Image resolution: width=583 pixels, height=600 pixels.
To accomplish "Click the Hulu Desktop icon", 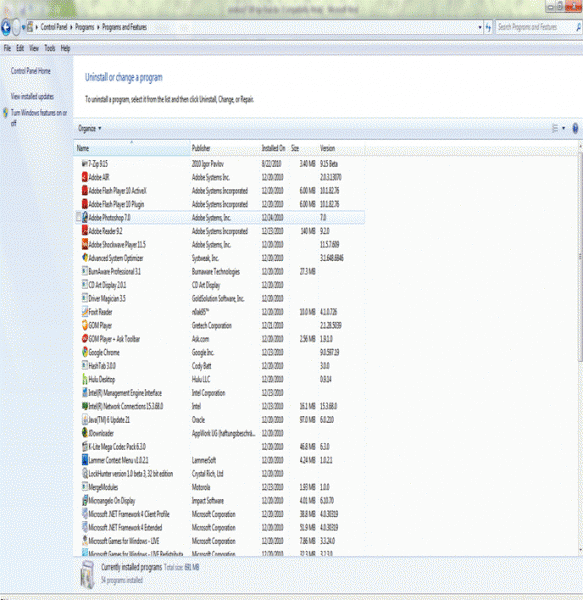I will pos(85,379).
